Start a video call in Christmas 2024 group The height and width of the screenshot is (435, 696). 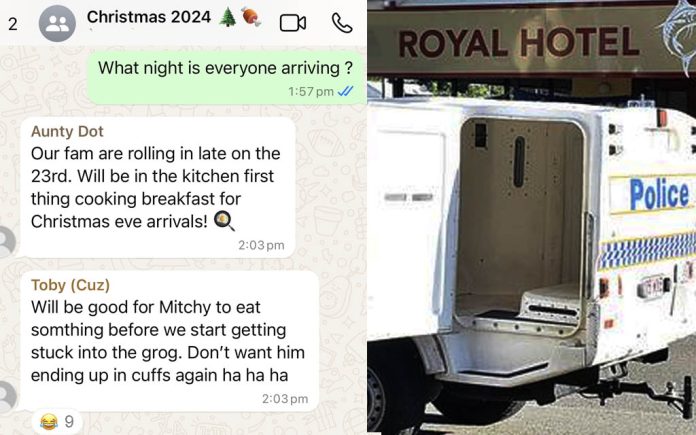click(x=293, y=23)
